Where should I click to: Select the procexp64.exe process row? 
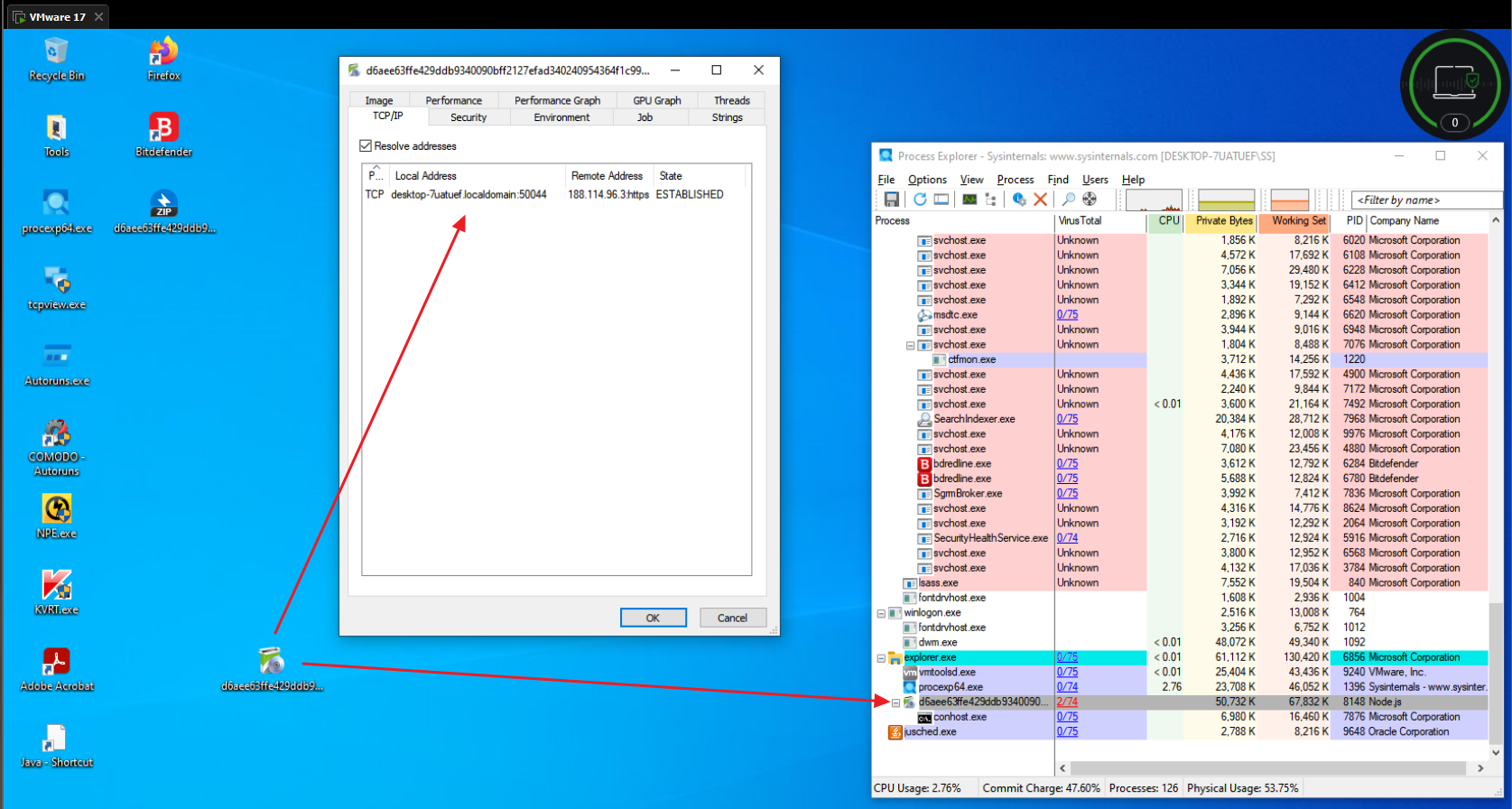(x=1181, y=687)
